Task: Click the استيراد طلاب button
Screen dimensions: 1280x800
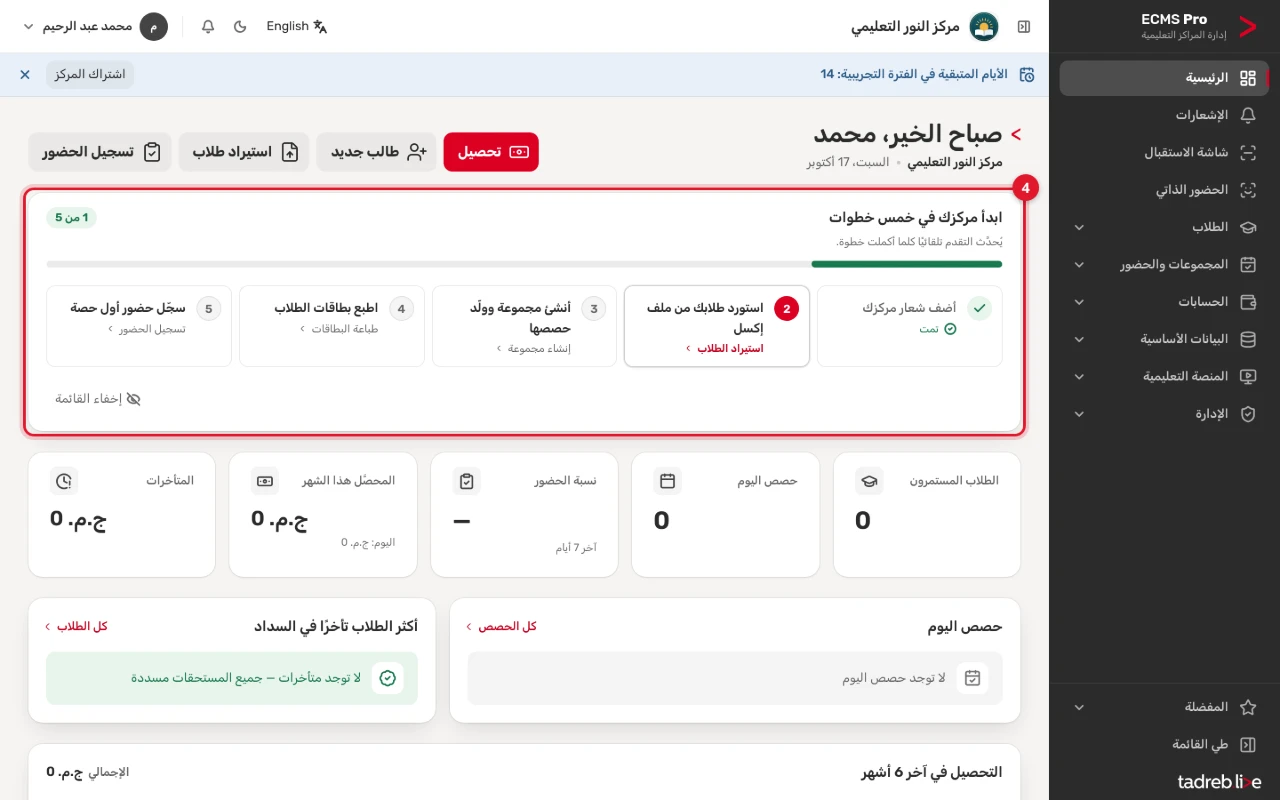Action: (x=245, y=152)
